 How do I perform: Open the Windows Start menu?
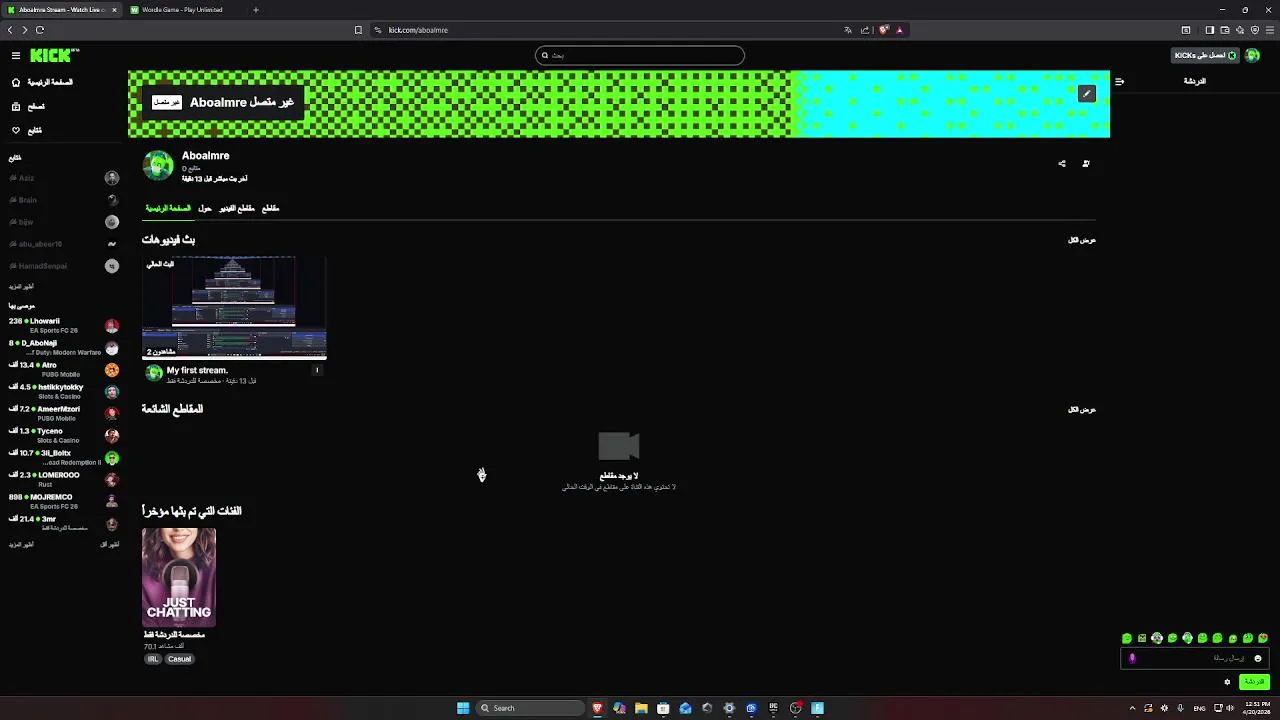[x=463, y=708]
